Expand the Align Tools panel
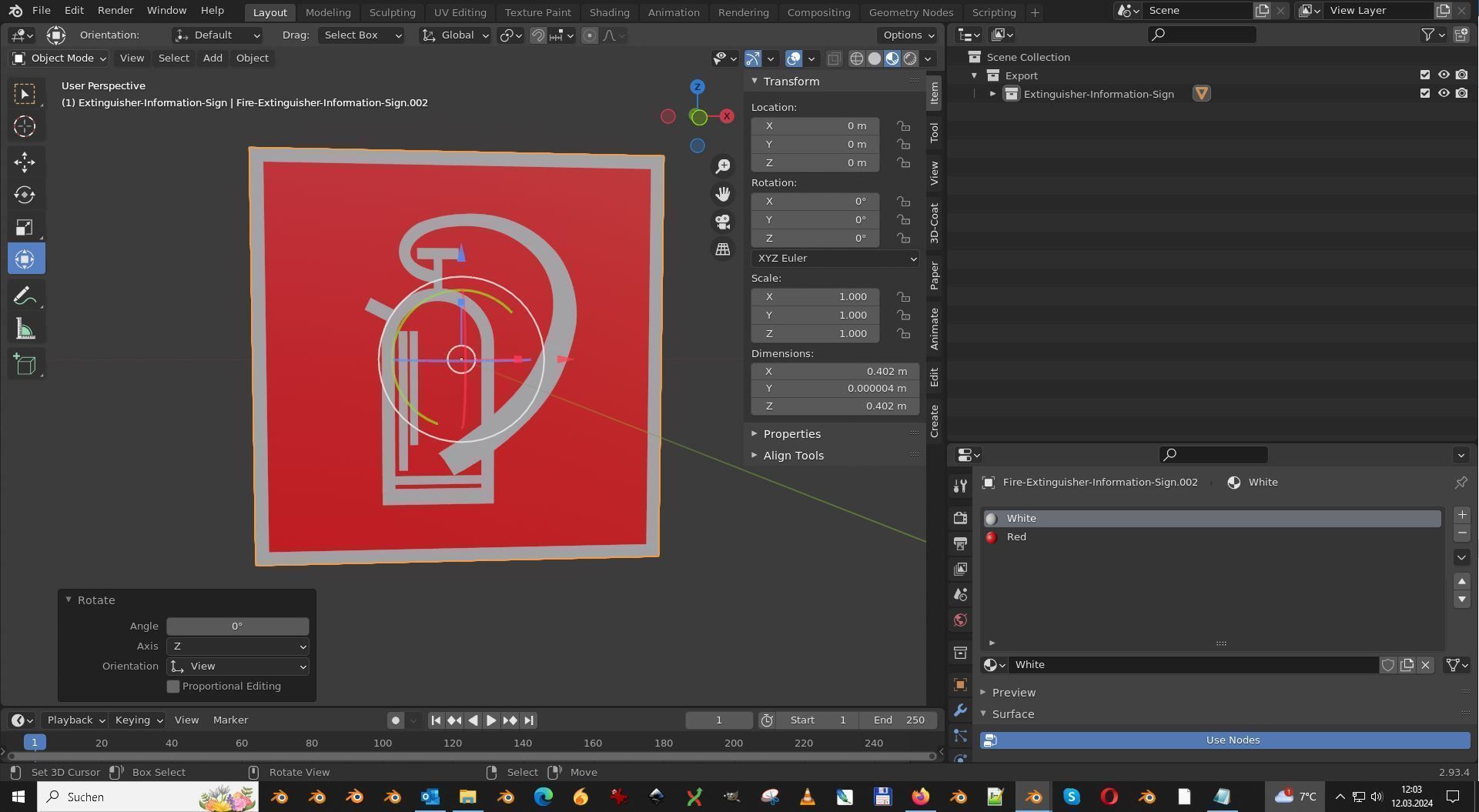The height and width of the screenshot is (812, 1479). tap(793, 456)
